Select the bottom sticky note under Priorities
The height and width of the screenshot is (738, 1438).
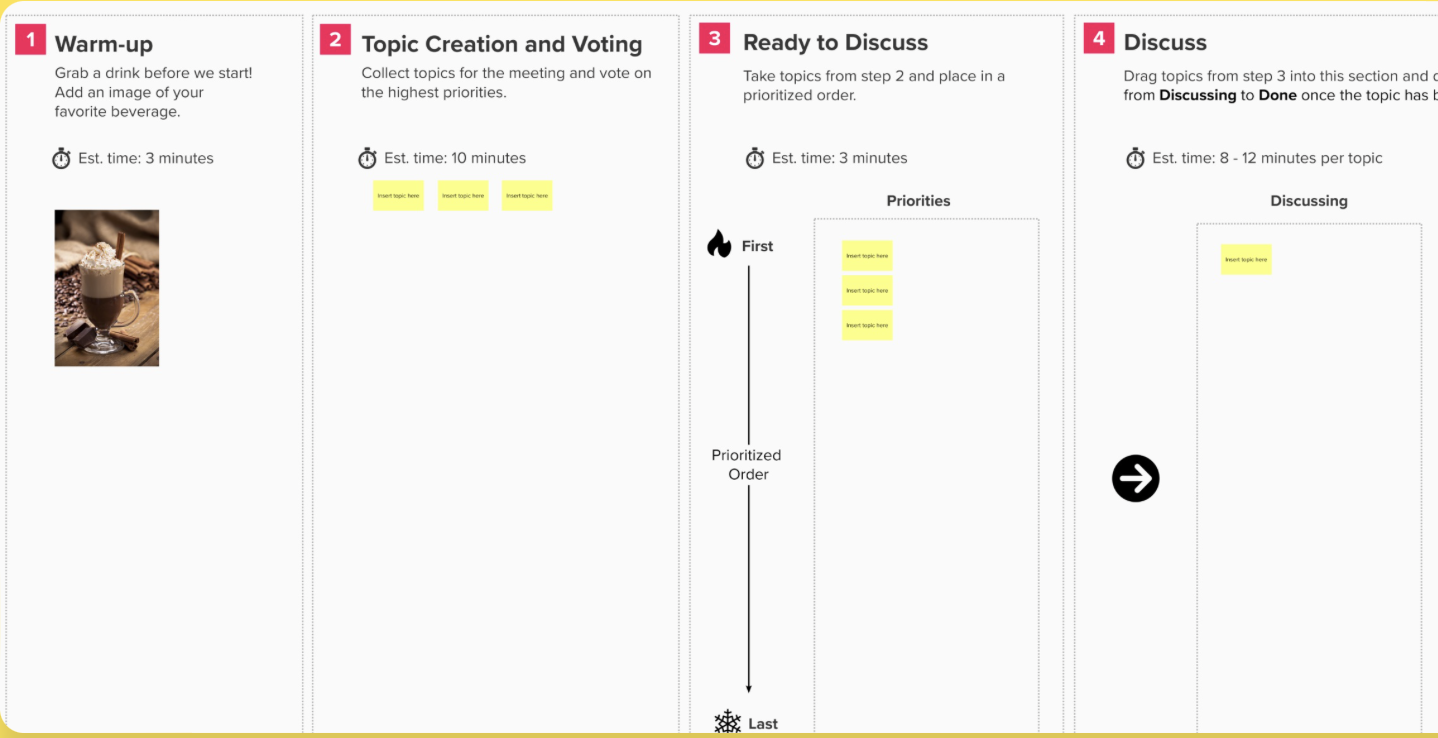[867, 325]
